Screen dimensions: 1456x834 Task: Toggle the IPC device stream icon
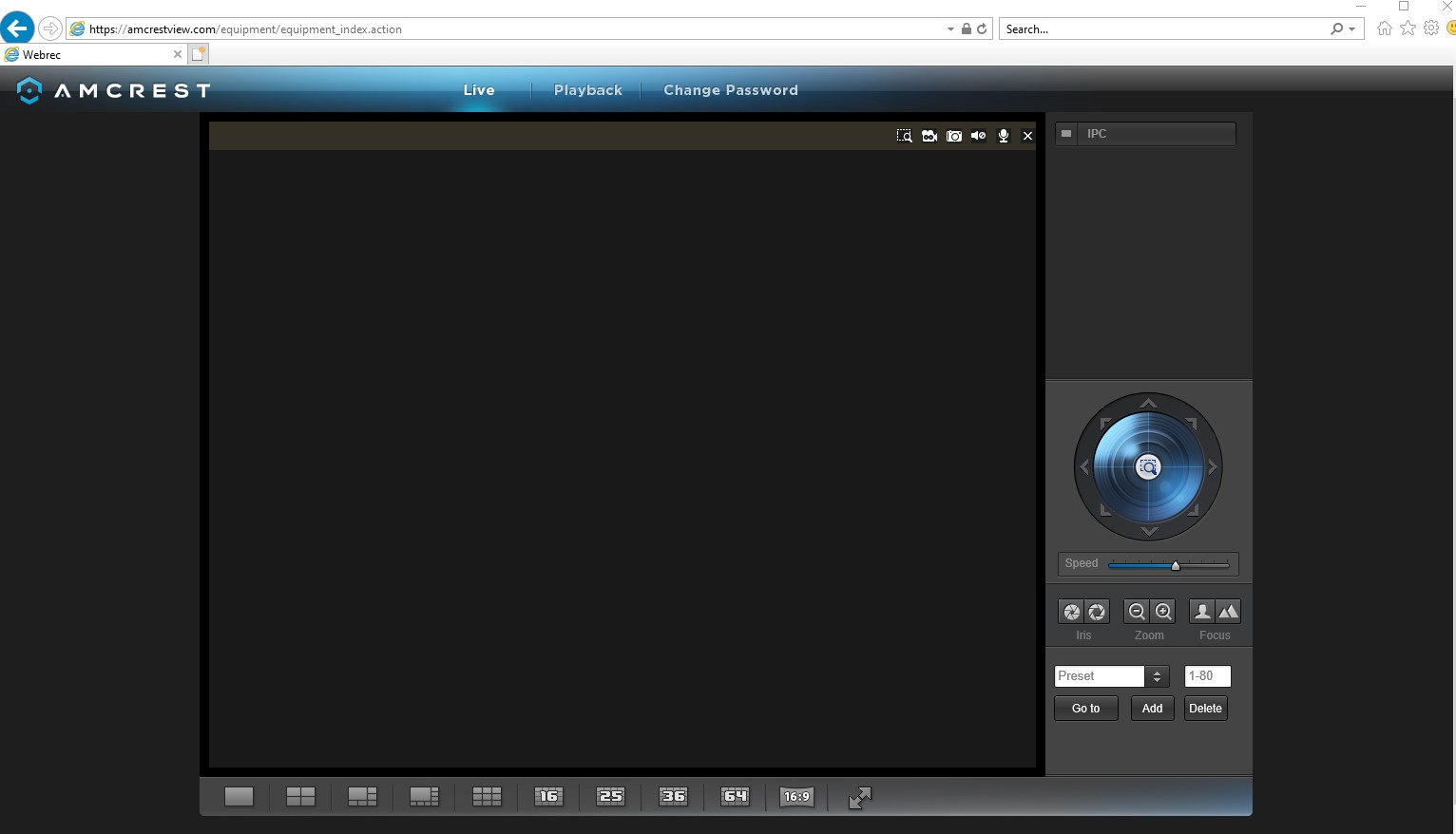pos(1066,134)
